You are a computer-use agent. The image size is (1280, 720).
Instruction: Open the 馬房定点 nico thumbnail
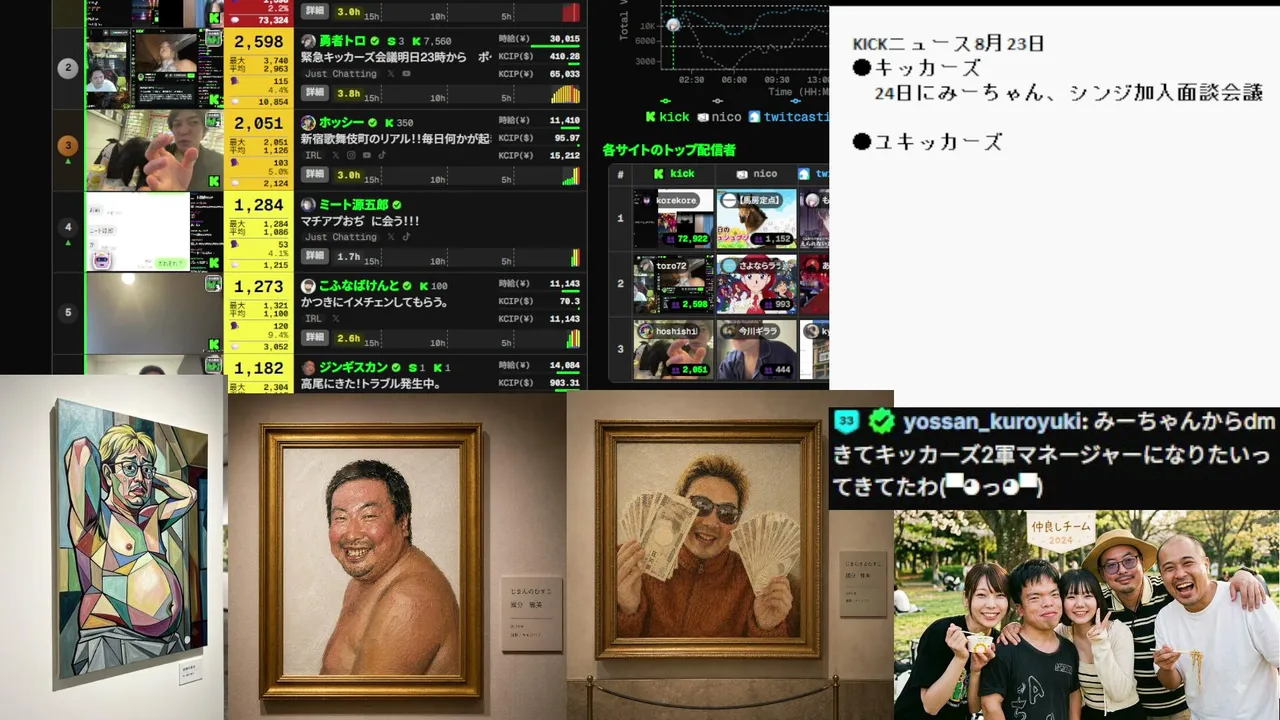coord(757,219)
